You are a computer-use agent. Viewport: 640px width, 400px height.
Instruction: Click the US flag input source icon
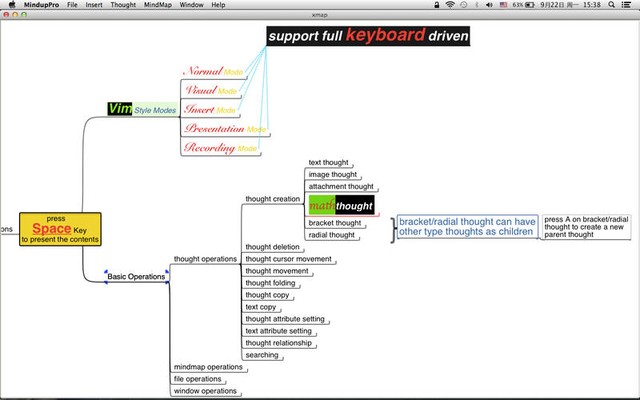pyautogui.click(x=502, y=5)
